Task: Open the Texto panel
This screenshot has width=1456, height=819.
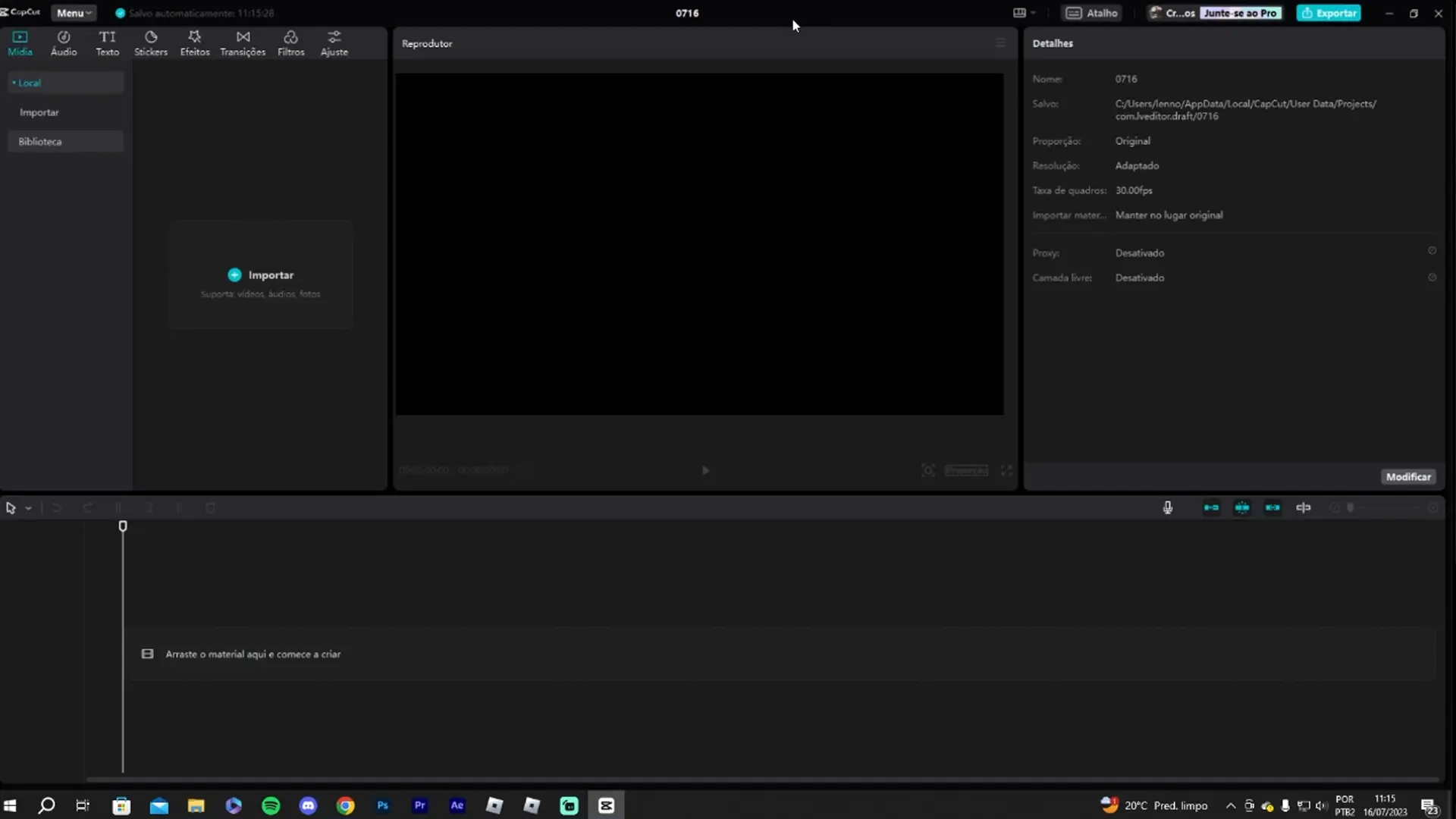Action: (x=106, y=42)
